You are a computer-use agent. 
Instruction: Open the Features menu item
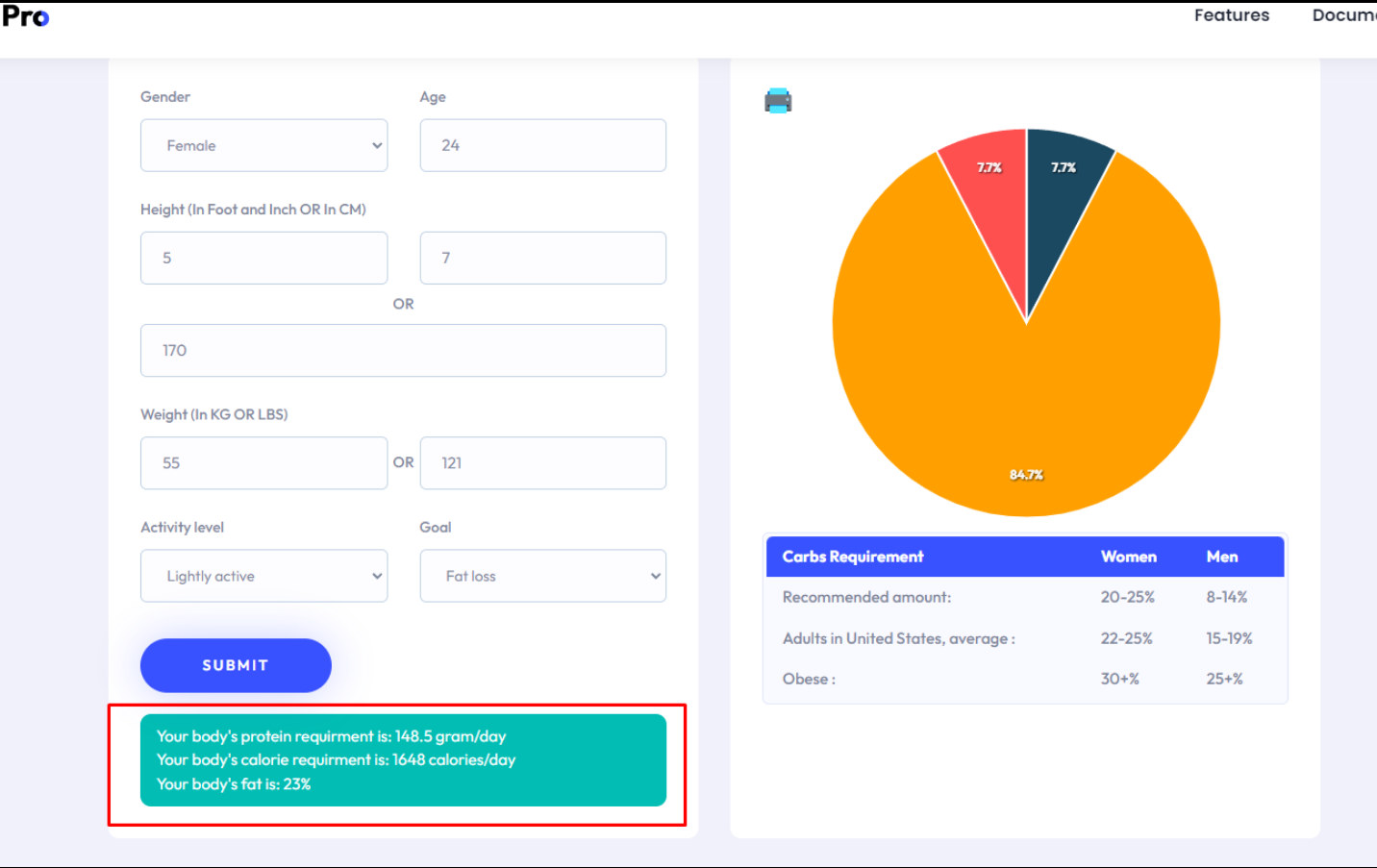[1232, 15]
